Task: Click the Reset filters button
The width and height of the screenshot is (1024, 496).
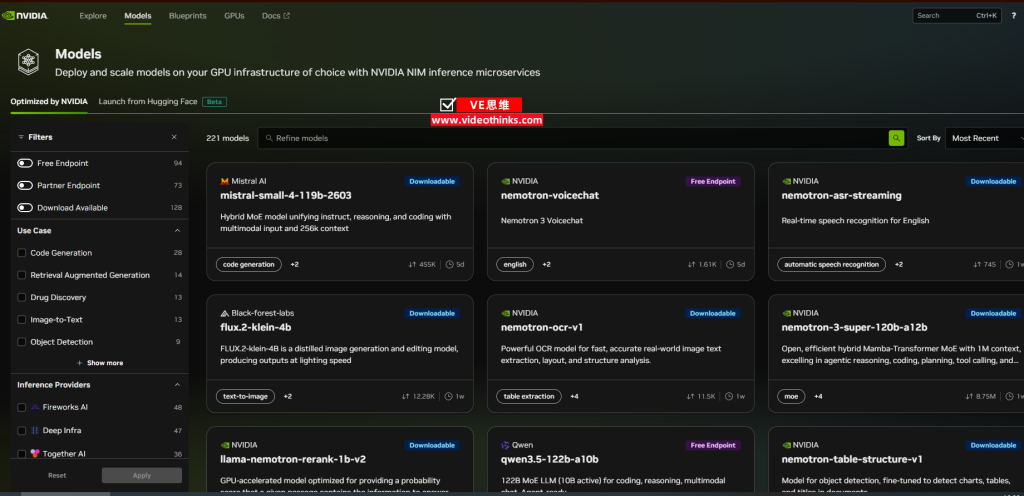Action: click(x=57, y=476)
